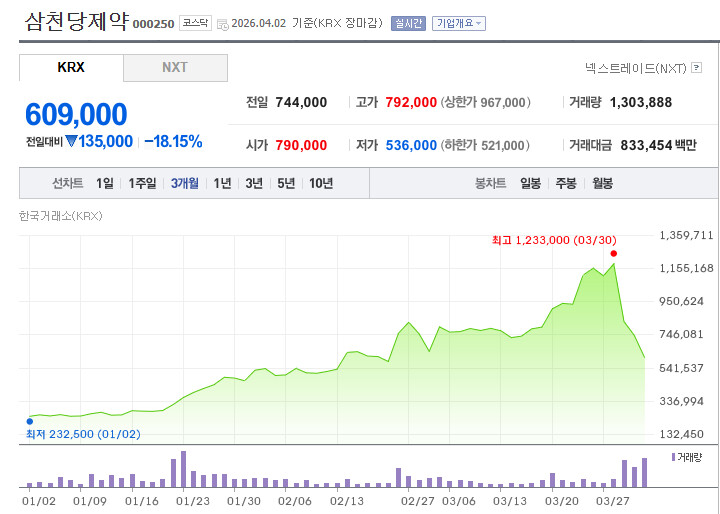The image size is (720, 514).
Task: Click the 코스닥 market badge
Action: (195, 23)
